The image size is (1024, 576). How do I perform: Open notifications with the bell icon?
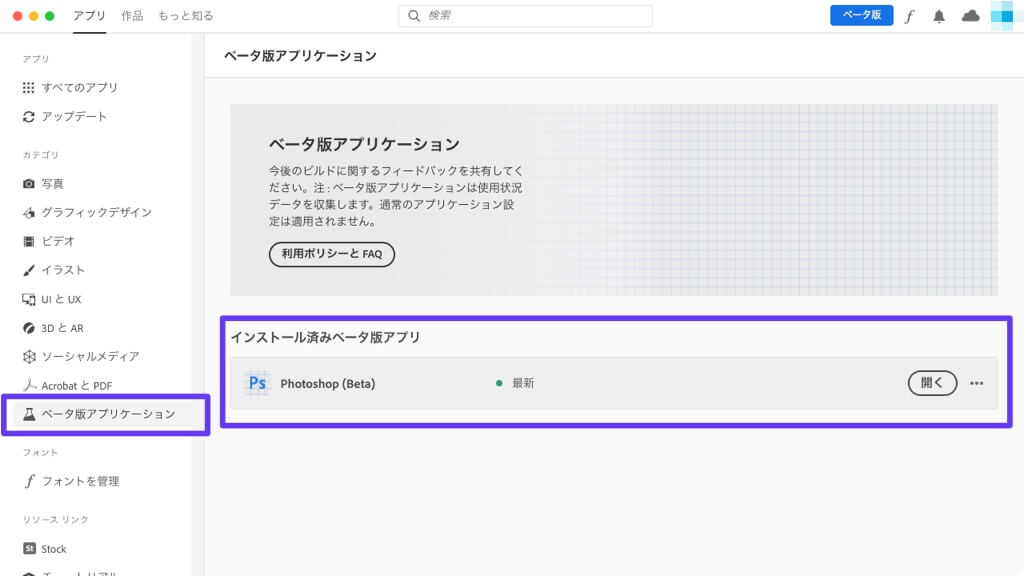938,16
